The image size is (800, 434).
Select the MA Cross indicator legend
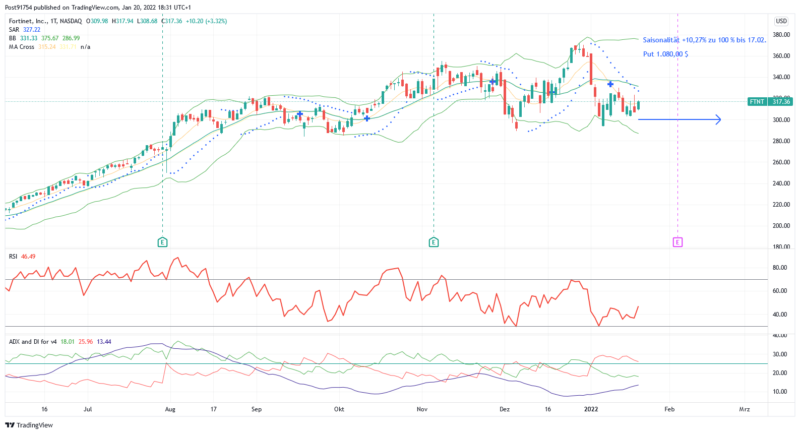tap(24, 47)
